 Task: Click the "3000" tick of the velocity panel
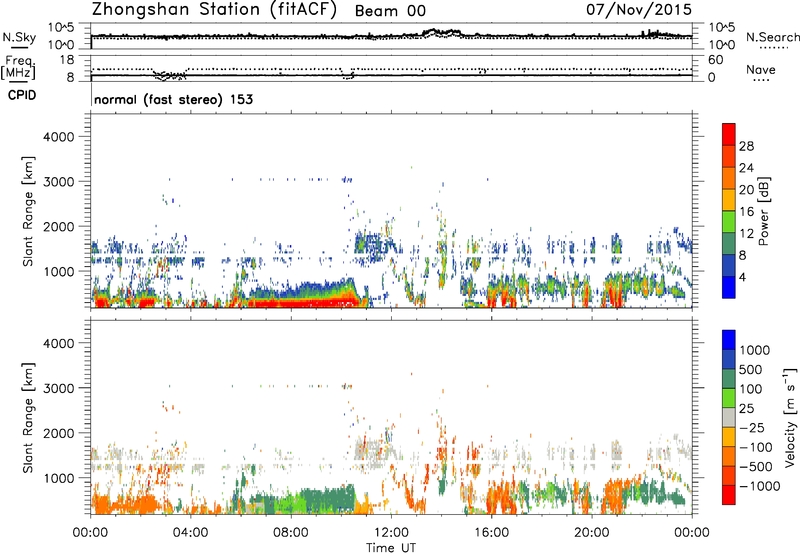59,388
